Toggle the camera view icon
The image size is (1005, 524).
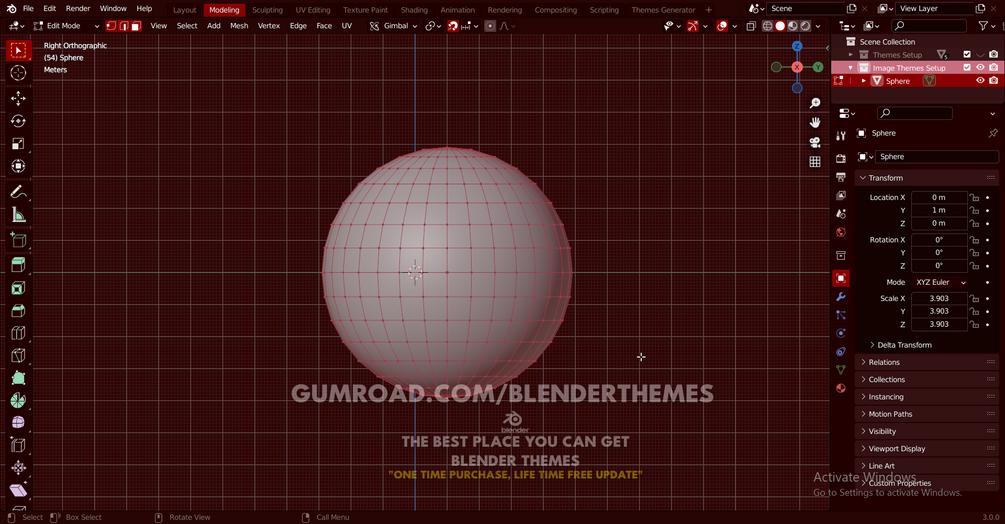(815, 142)
